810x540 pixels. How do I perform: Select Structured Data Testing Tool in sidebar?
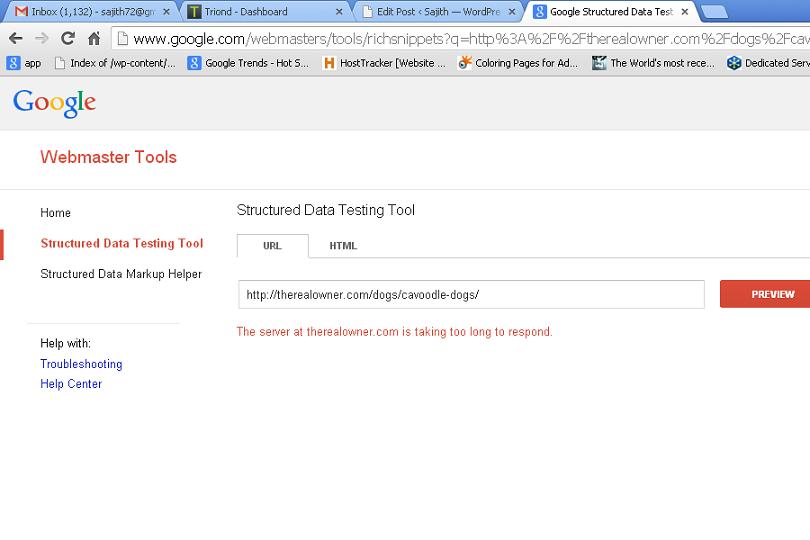point(122,243)
